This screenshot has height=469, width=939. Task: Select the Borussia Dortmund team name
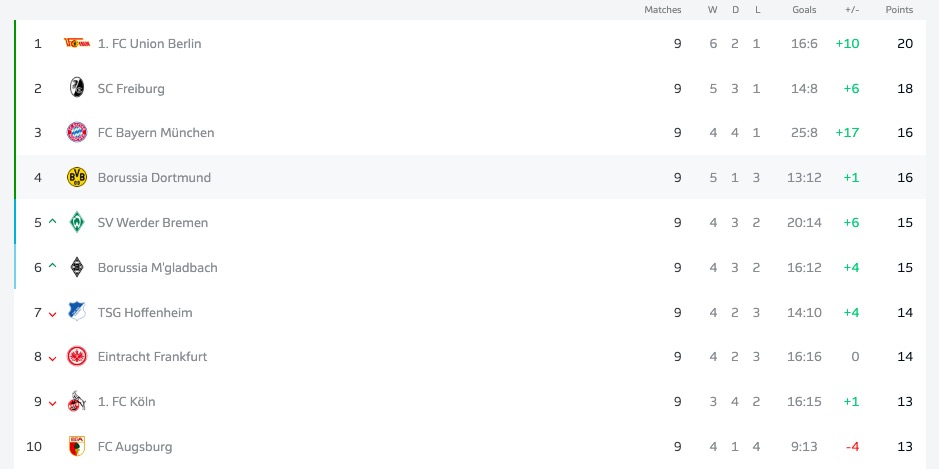(154, 177)
